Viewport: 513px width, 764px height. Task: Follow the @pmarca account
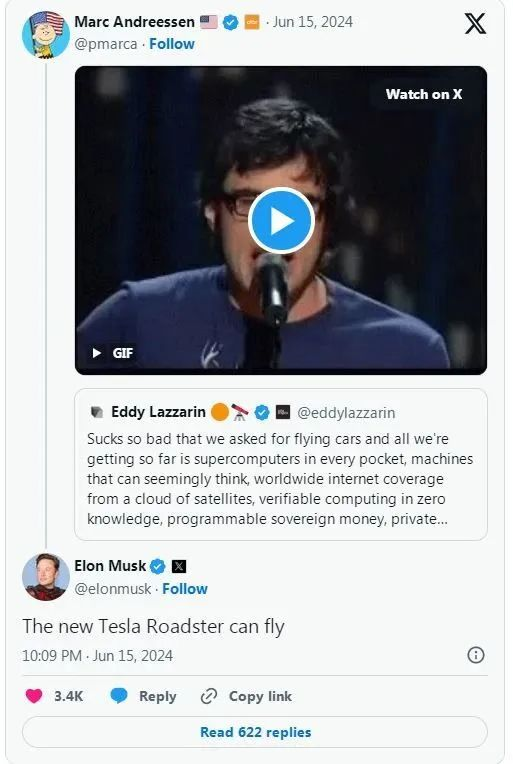coord(172,44)
